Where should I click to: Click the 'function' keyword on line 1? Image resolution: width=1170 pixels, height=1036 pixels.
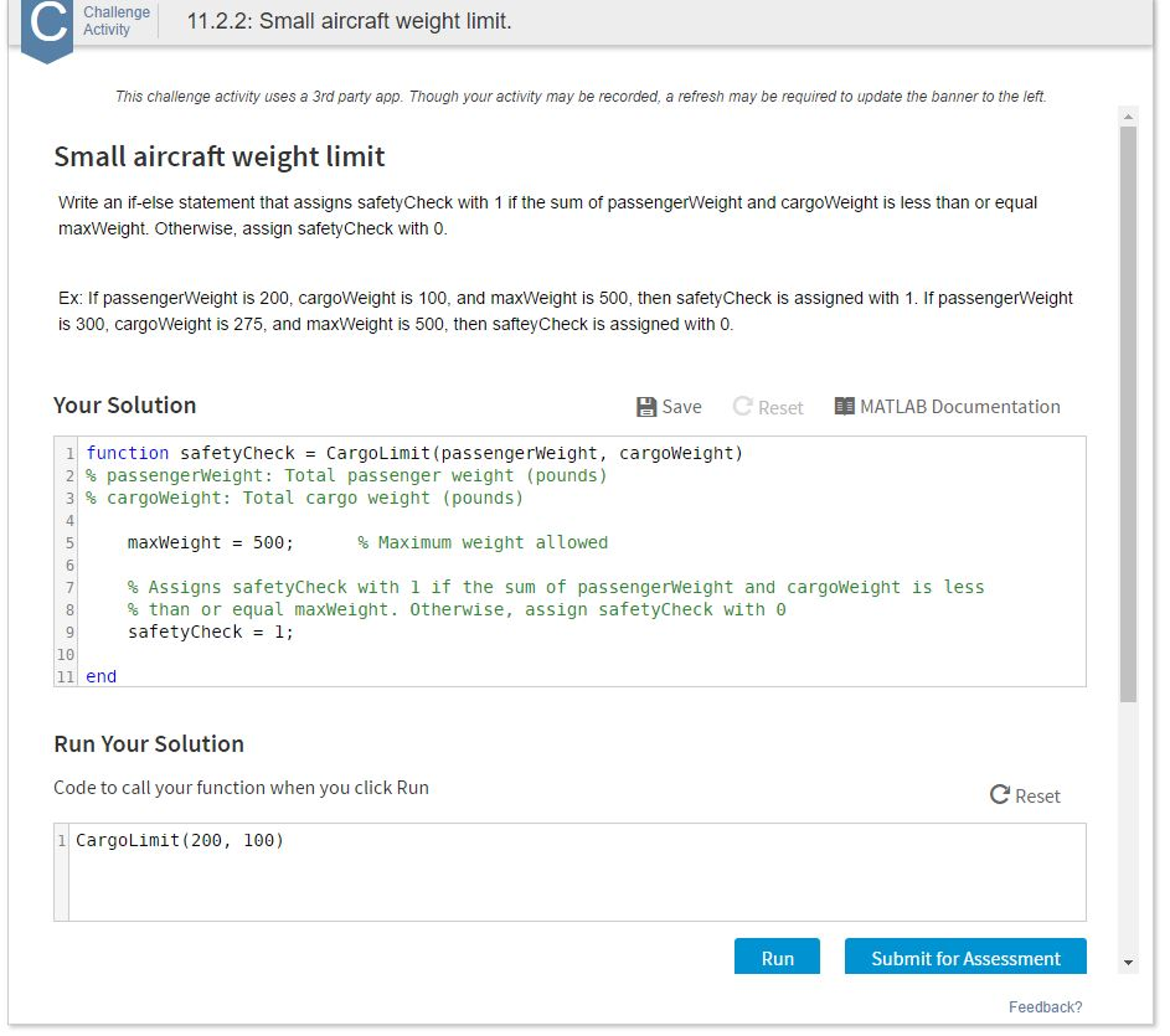pos(127,453)
